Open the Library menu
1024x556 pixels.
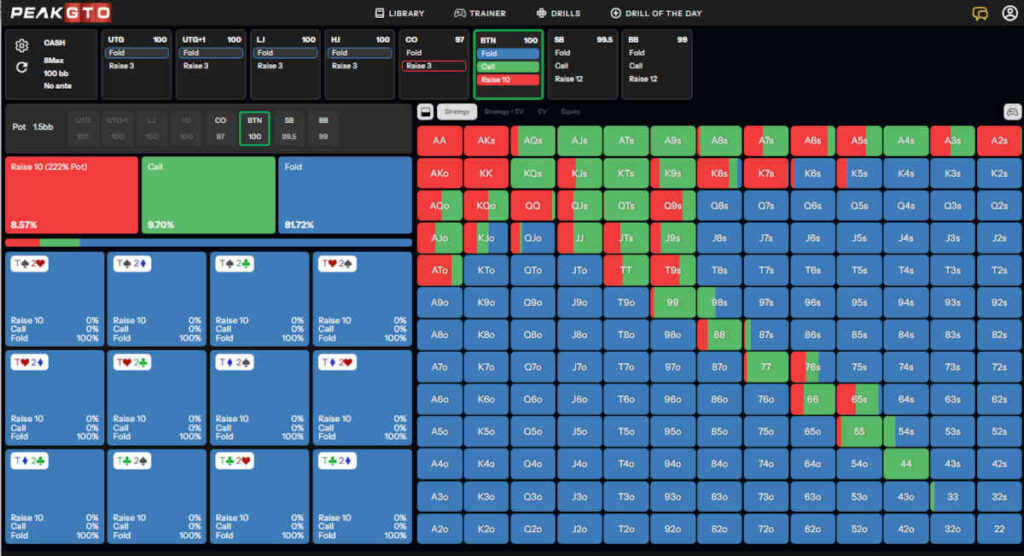click(x=400, y=13)
